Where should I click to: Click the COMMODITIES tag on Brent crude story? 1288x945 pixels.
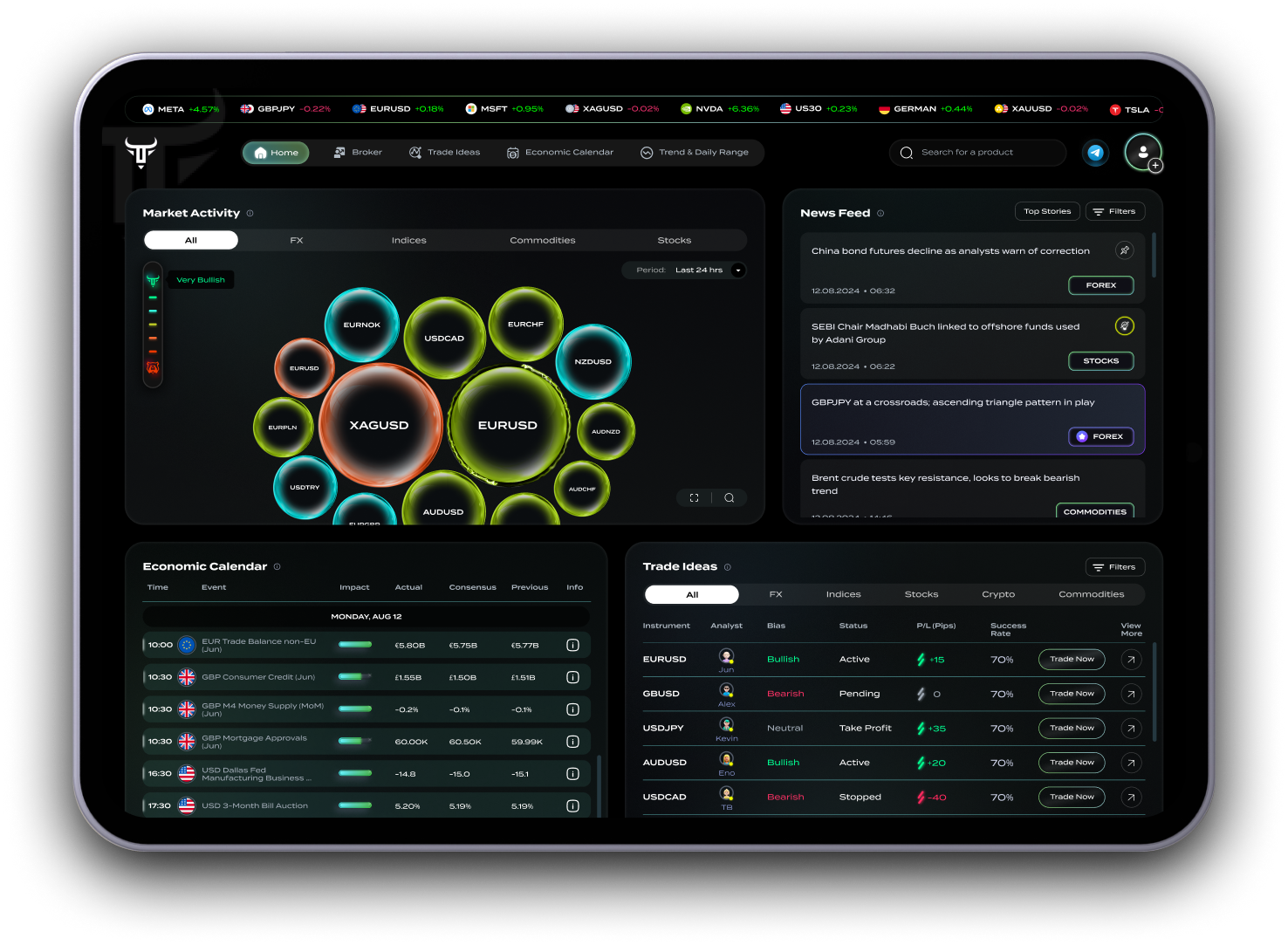1094,511
